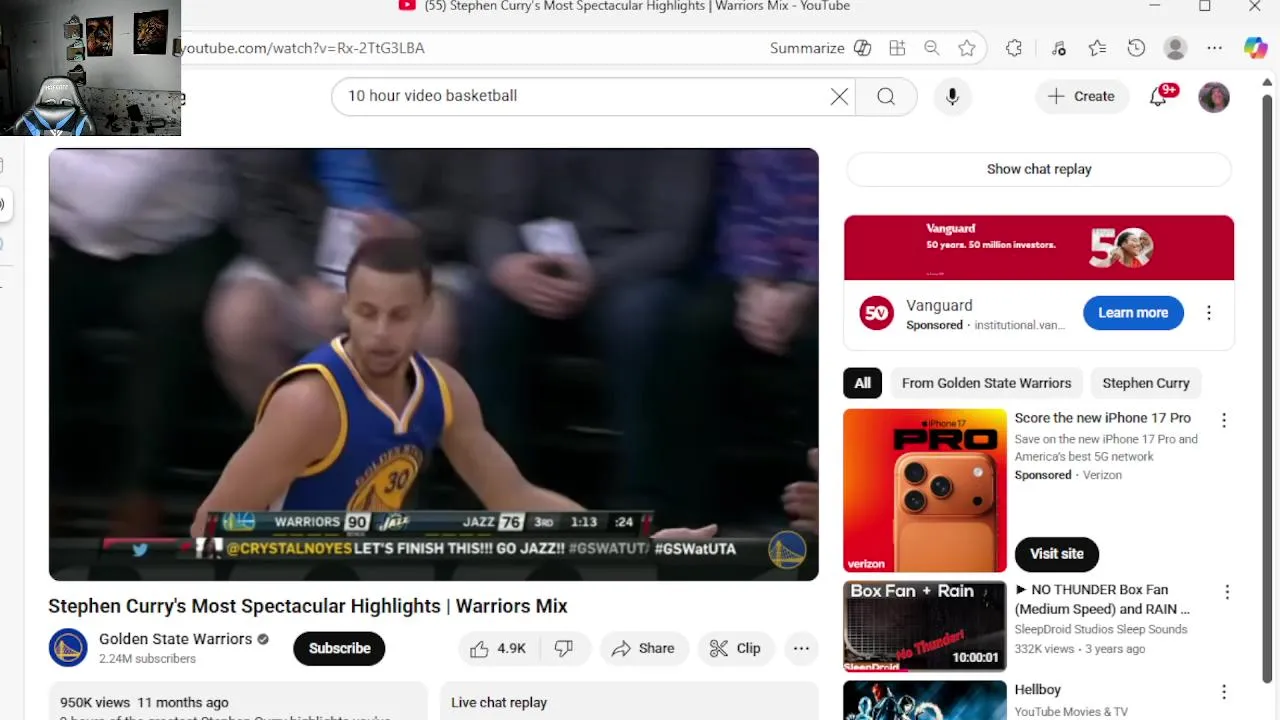This screenshot has height=720, width=1280.
Task: Click the browser address bar URL
Action: pyautogui.click(x=301, y=48)
